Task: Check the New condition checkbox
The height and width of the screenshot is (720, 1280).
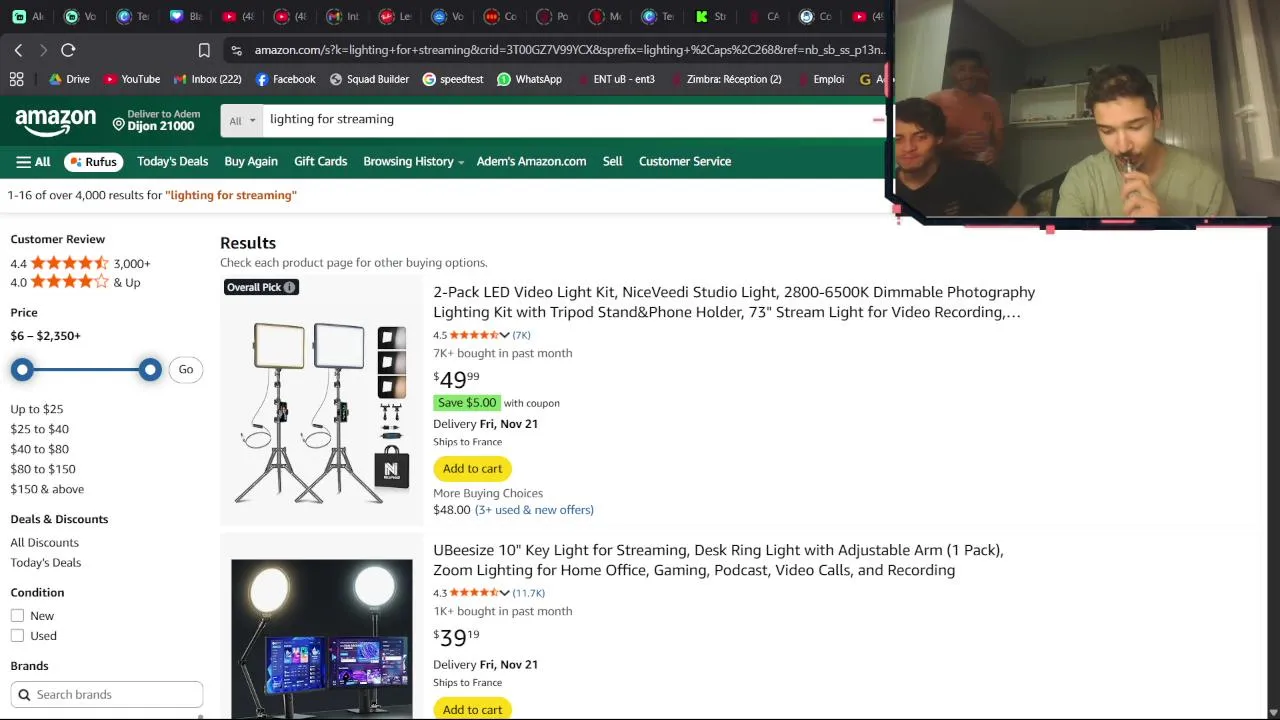Action: coord(17,616)
